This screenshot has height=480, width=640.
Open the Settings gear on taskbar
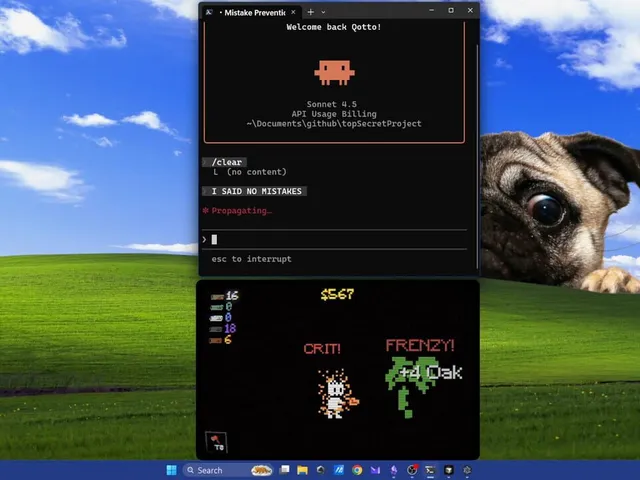(x=467, y=470)
